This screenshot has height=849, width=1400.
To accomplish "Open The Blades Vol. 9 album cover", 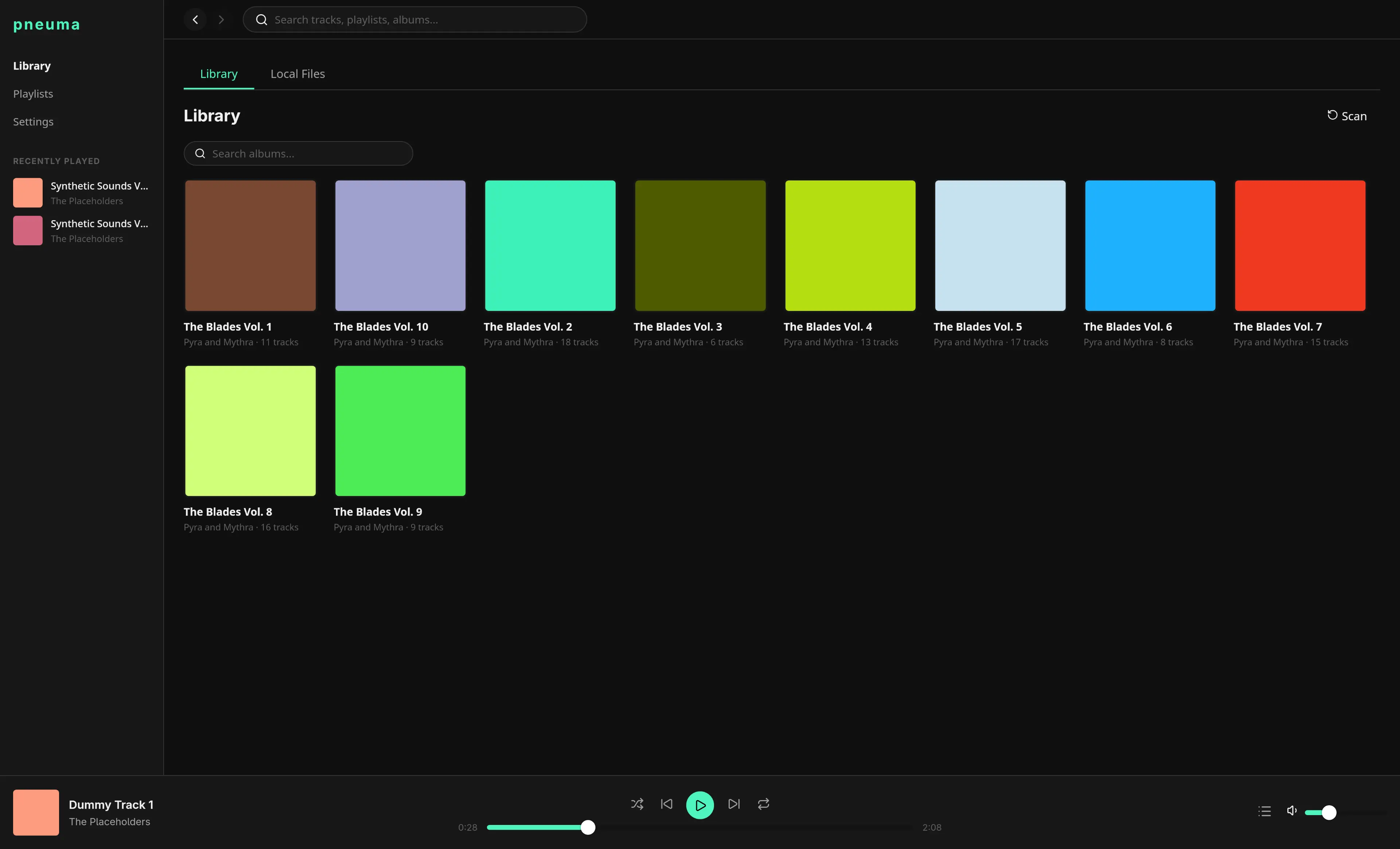I will pos(400,431).
